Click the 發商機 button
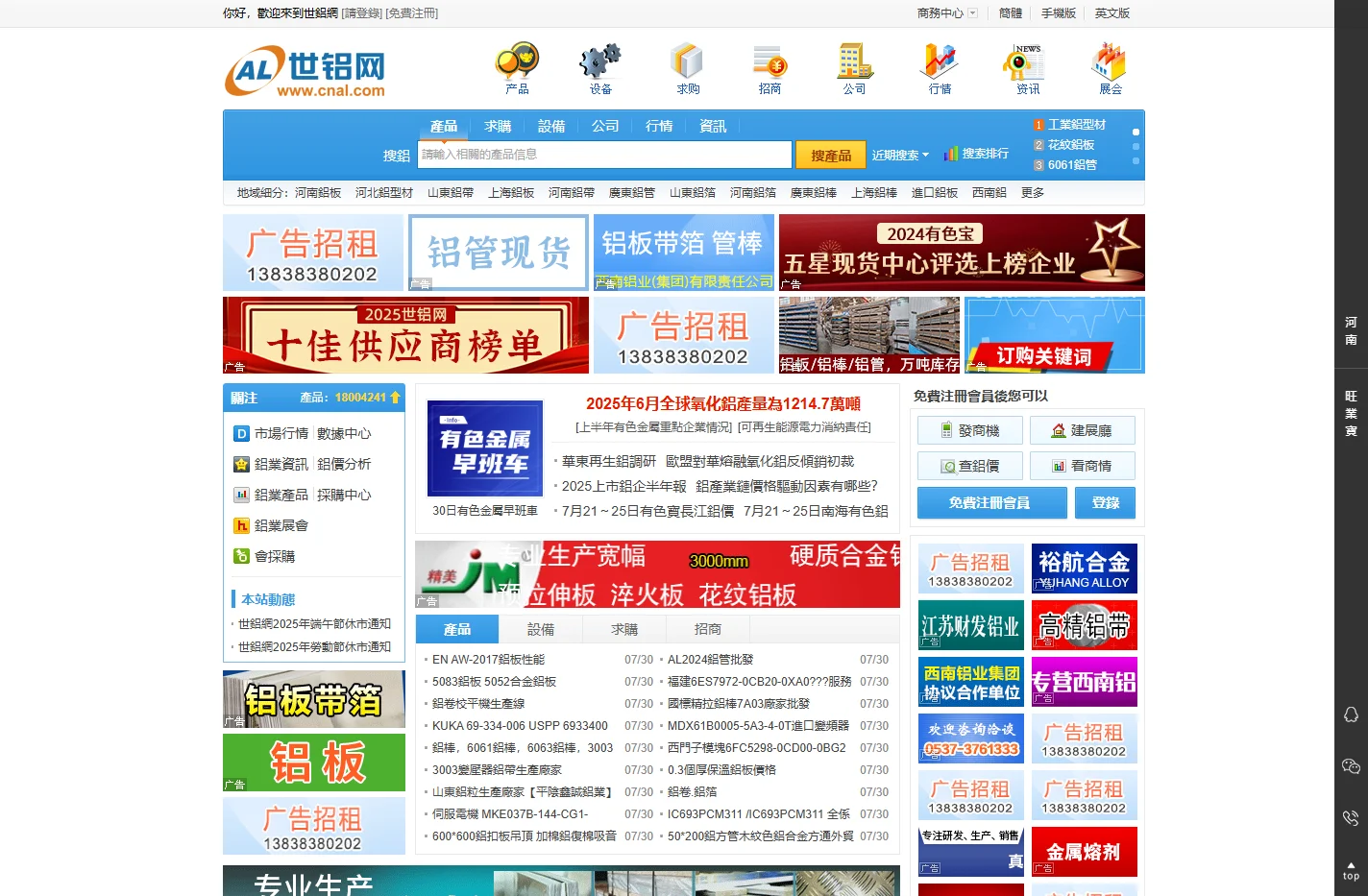Image resolution: width=1368 pixels, height=896 pixels. pos(969,430)
